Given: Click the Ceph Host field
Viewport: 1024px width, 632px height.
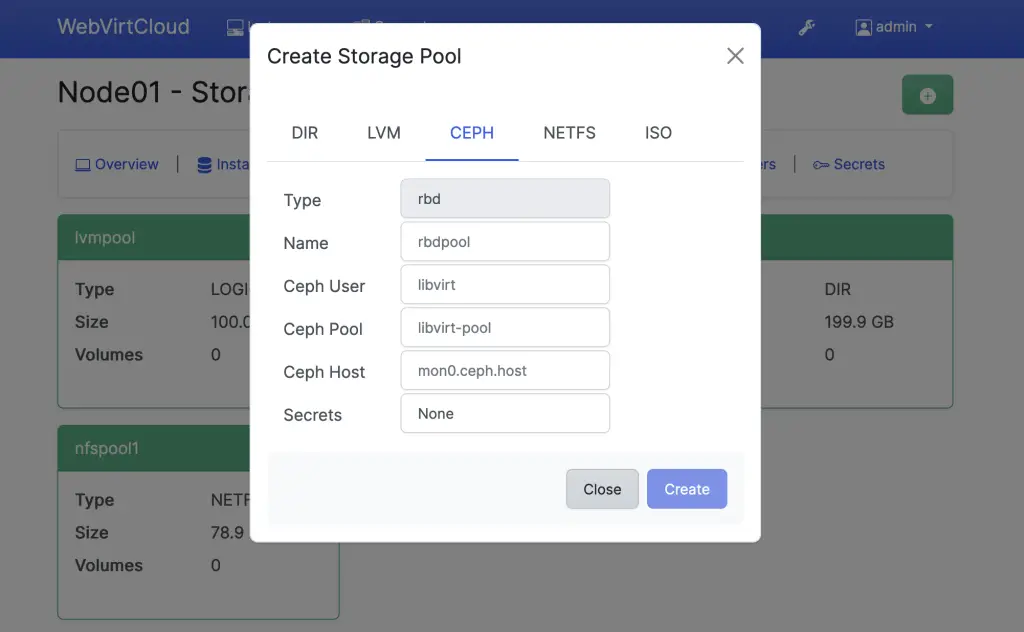Looking at the screenshot, I should [505, 370].
